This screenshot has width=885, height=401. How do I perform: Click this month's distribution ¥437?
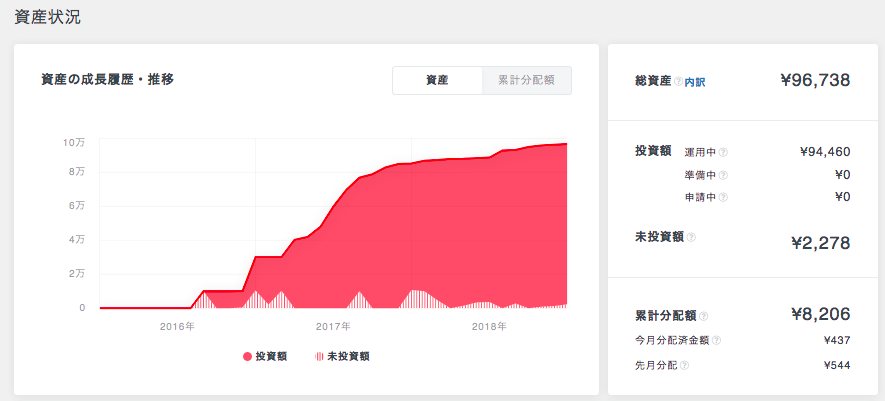pos(837,340)
